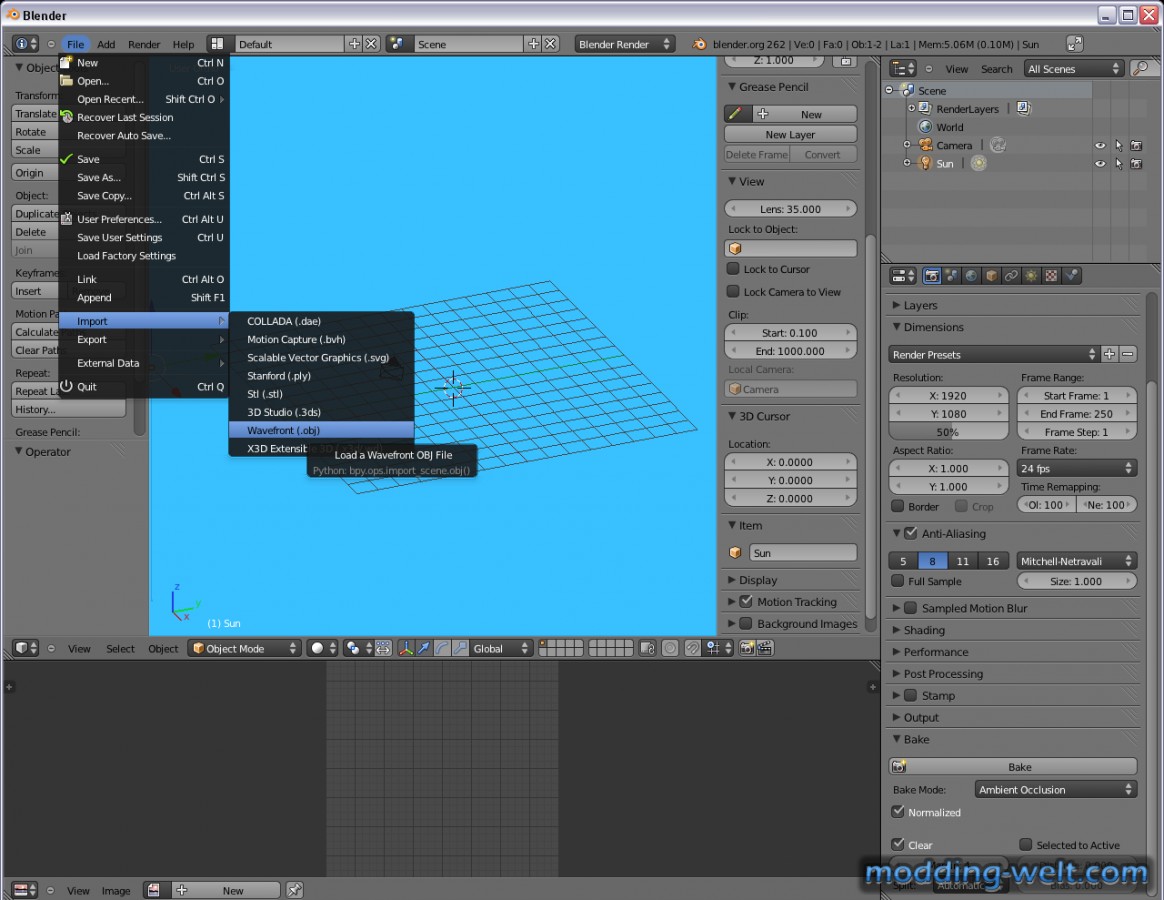Click the OpenGL render image camera icon
Screen dimensions: 1164x900
point(747,648)
